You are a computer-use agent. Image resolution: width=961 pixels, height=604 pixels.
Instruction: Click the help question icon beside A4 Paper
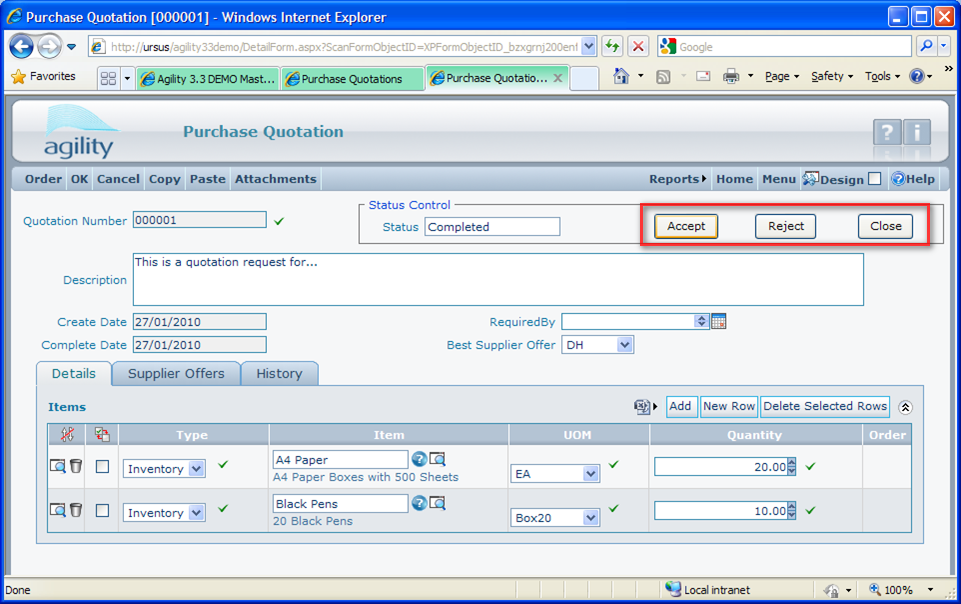[x=419, y=459]
